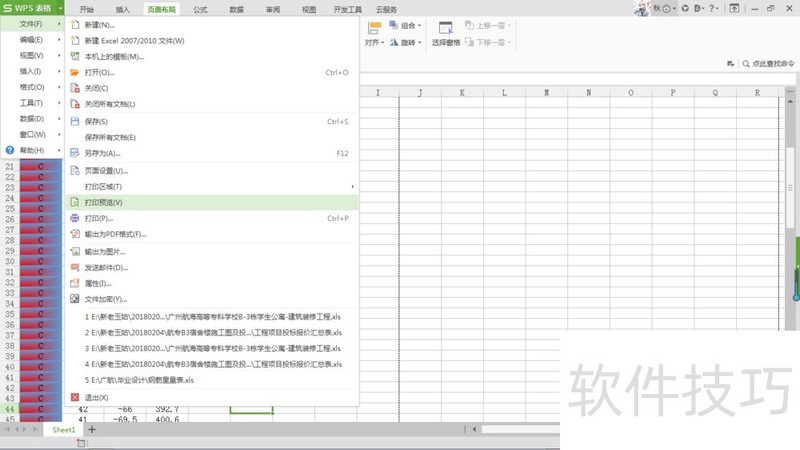The height and width of the screenshot is (450, 800).
Task: Click the New (新建) document icon
Action: (x=75, y=24)
